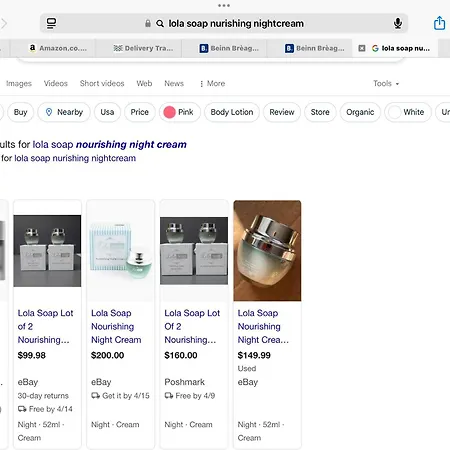Open $200.00 Lola Soap Night Cream thumbnail

[x=120, y=251]
